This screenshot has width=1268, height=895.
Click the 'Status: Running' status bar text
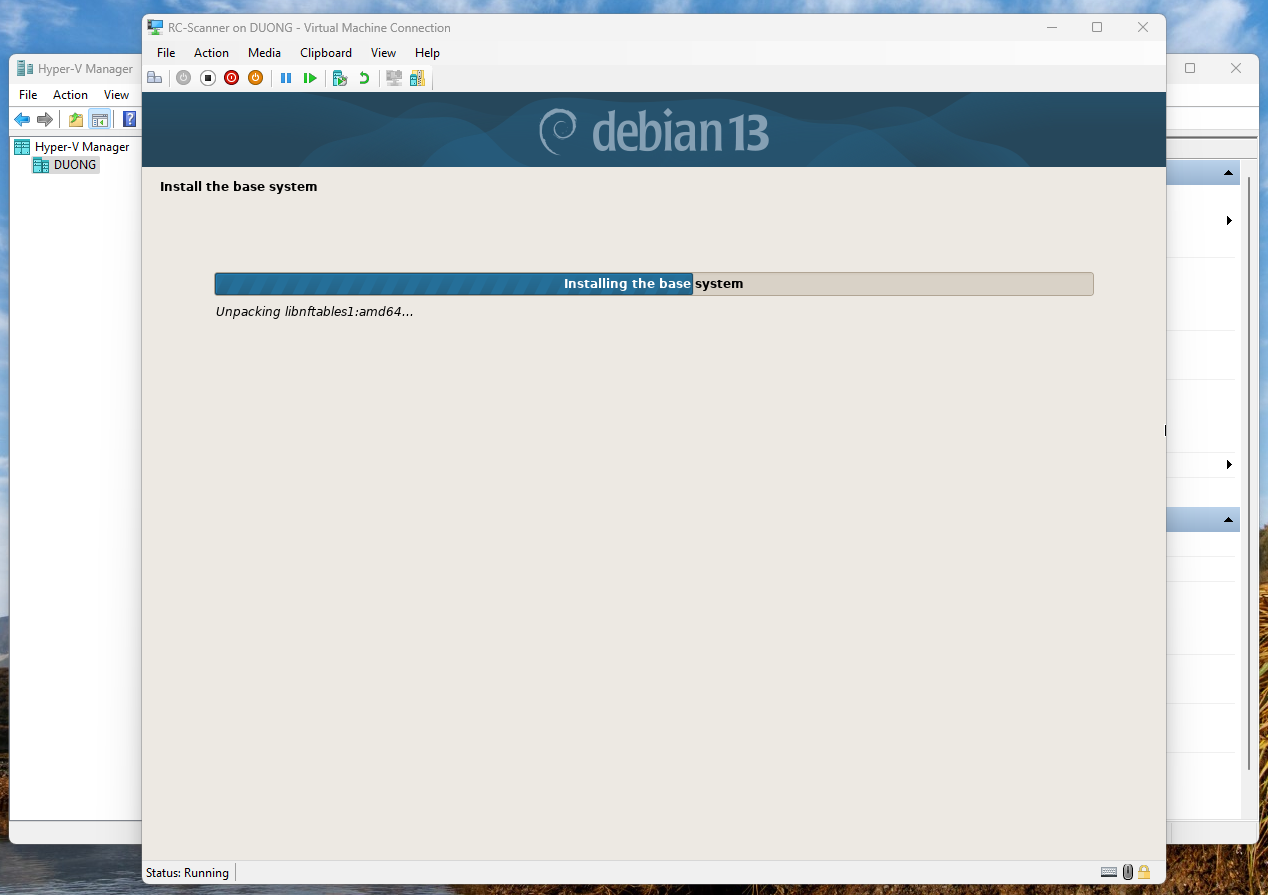click(x=187, y=873)
